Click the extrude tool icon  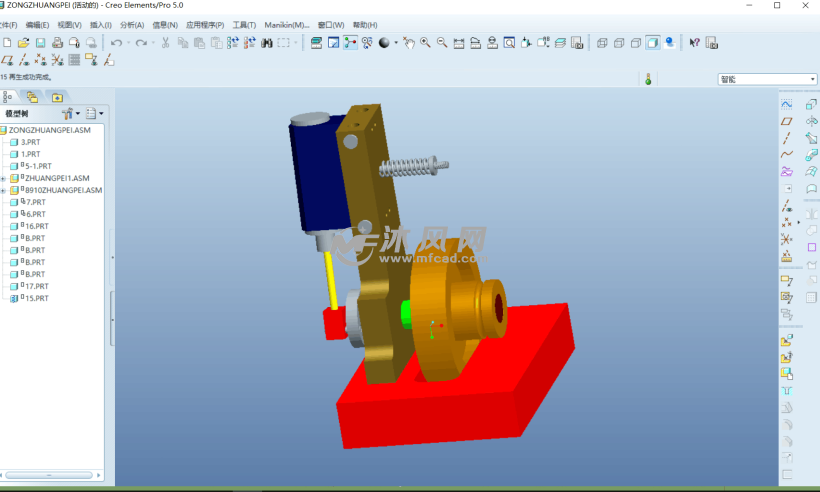point(811,105)
